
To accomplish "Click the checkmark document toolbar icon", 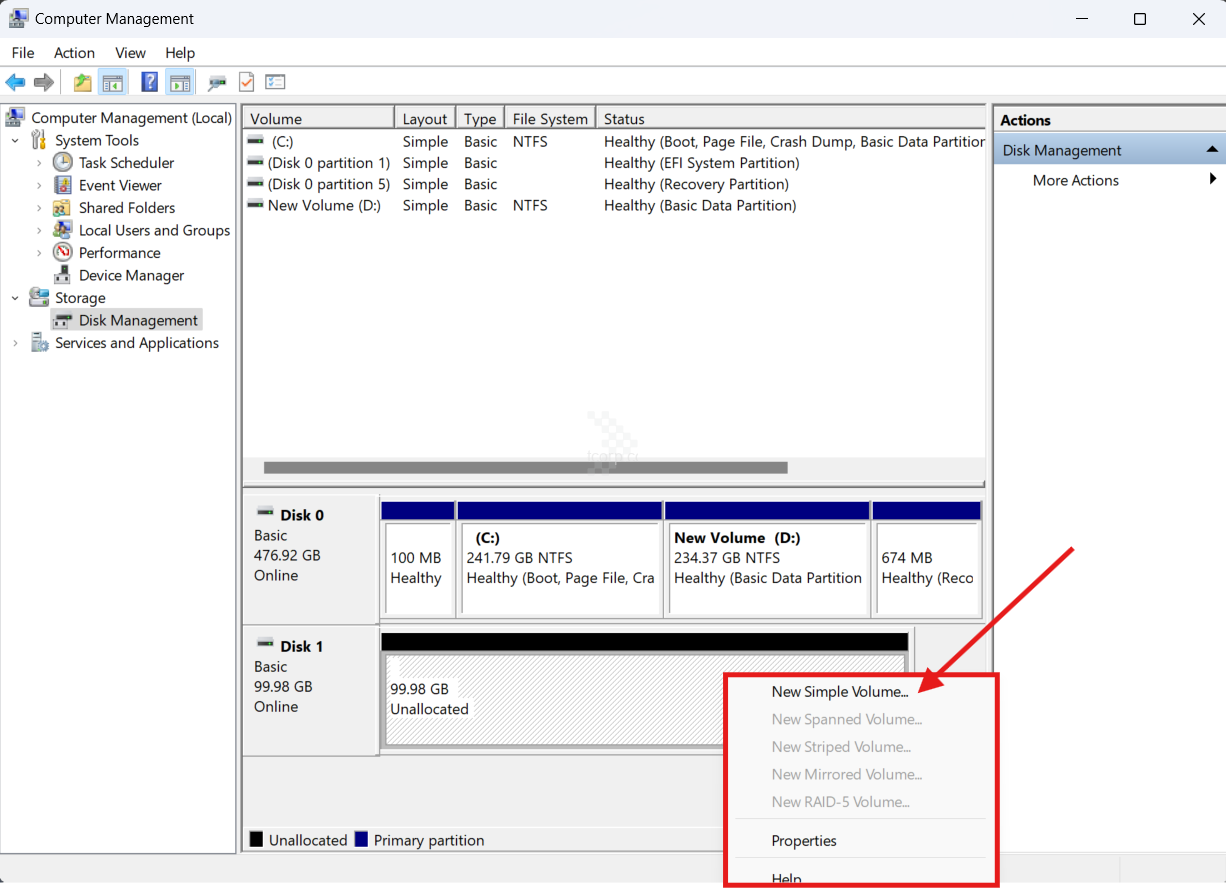I will tap(246, 83).
